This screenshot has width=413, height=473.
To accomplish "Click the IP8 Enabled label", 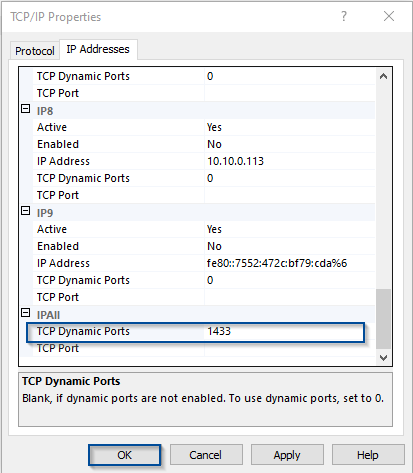I will pyautogui.click(x=58, y=144).
